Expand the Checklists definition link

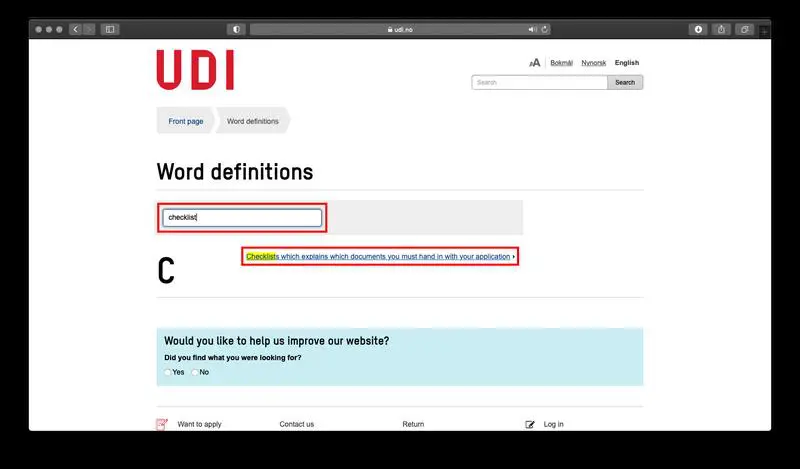380,257
